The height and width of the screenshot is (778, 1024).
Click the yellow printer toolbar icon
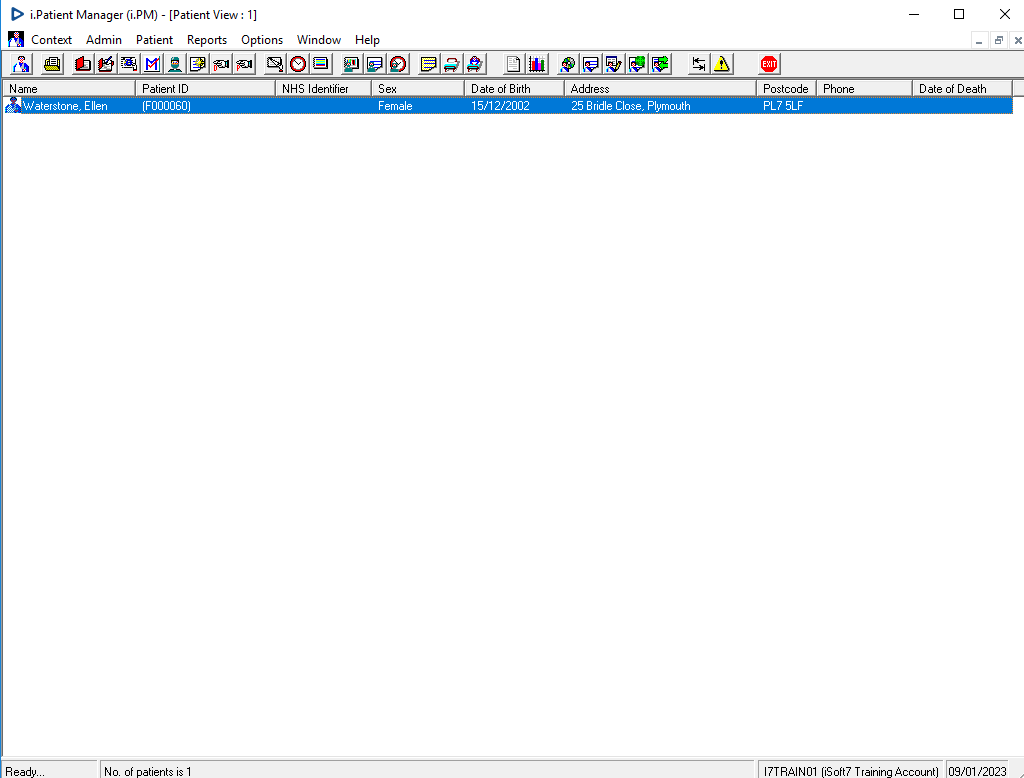point(52,64)
